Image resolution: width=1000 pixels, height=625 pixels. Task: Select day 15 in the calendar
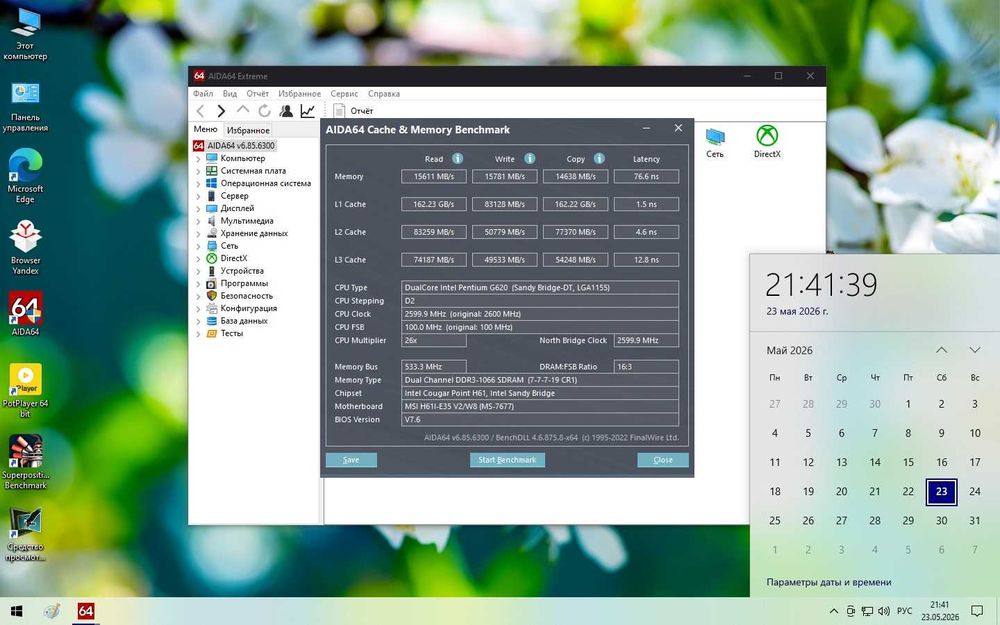point(908,462)
